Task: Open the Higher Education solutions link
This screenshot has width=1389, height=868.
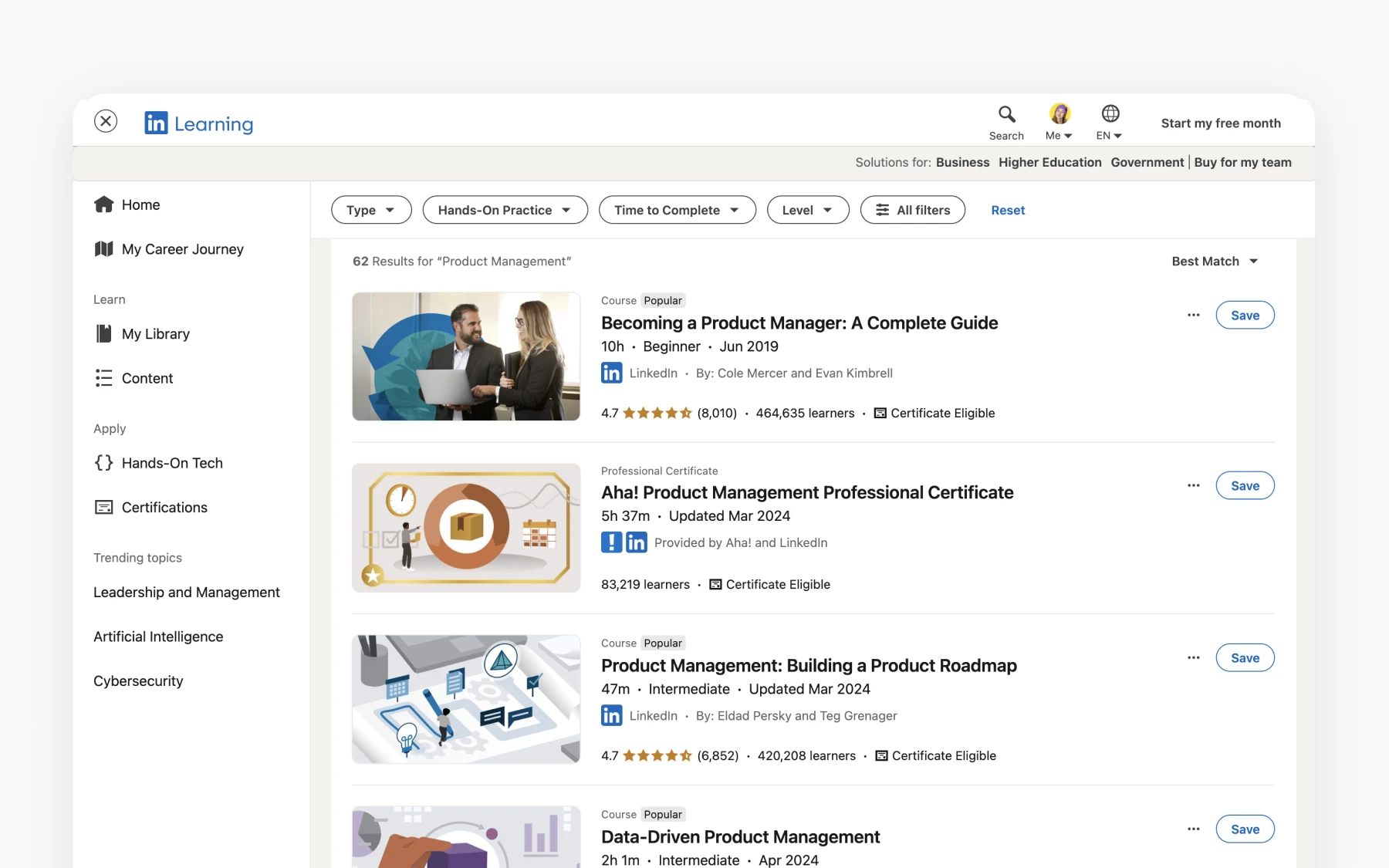Action: click(1049, 162)
